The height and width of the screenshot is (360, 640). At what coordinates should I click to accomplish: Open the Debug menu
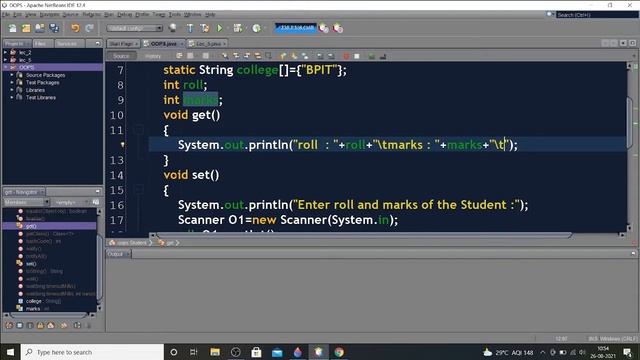coord(124,15)
